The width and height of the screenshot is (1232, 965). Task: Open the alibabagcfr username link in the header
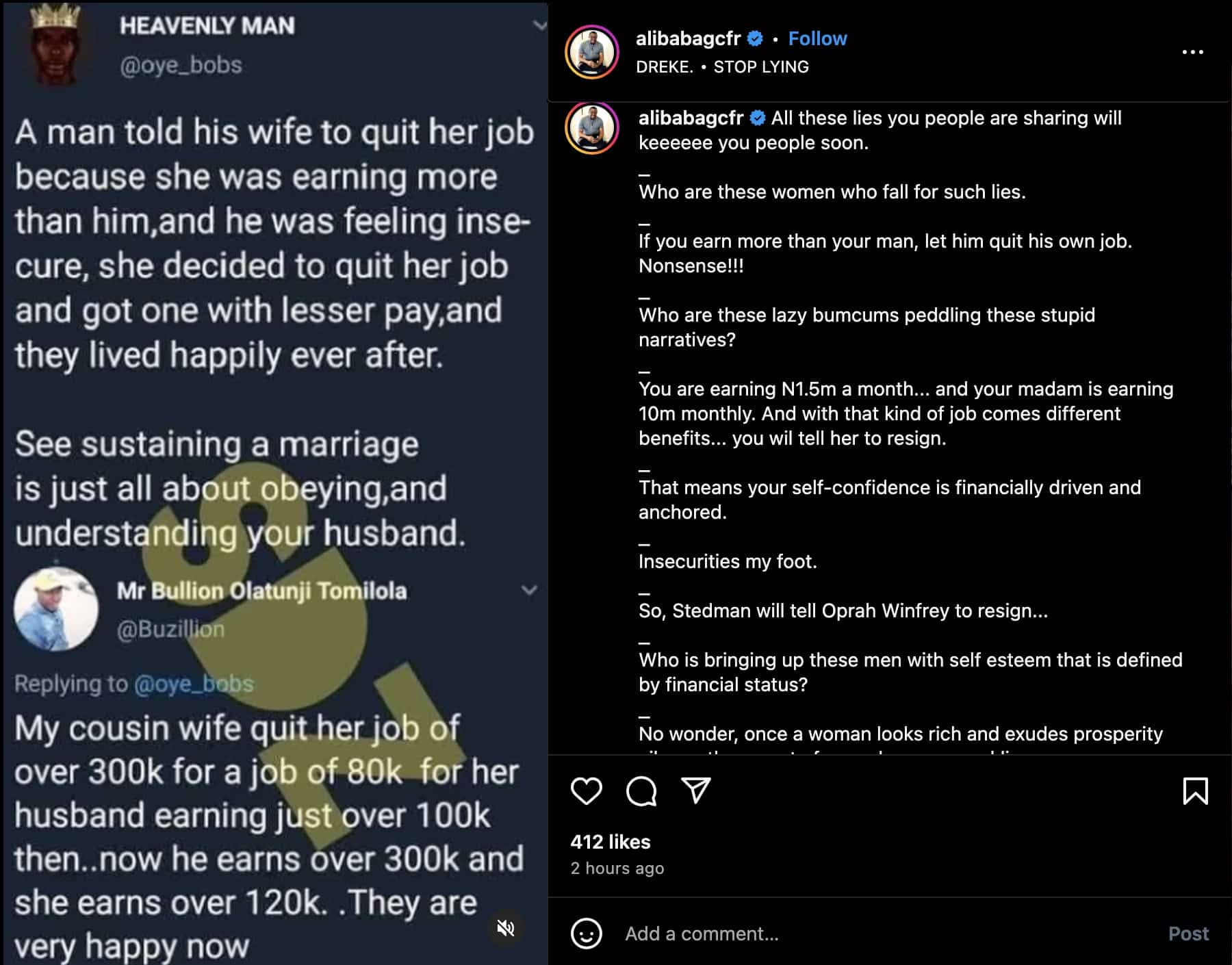point(688,38)
